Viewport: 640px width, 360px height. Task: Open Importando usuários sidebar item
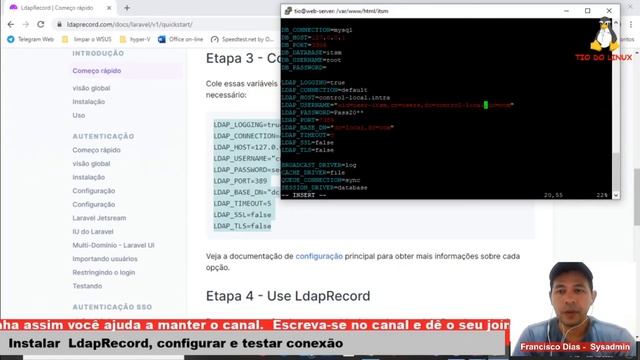105,259
